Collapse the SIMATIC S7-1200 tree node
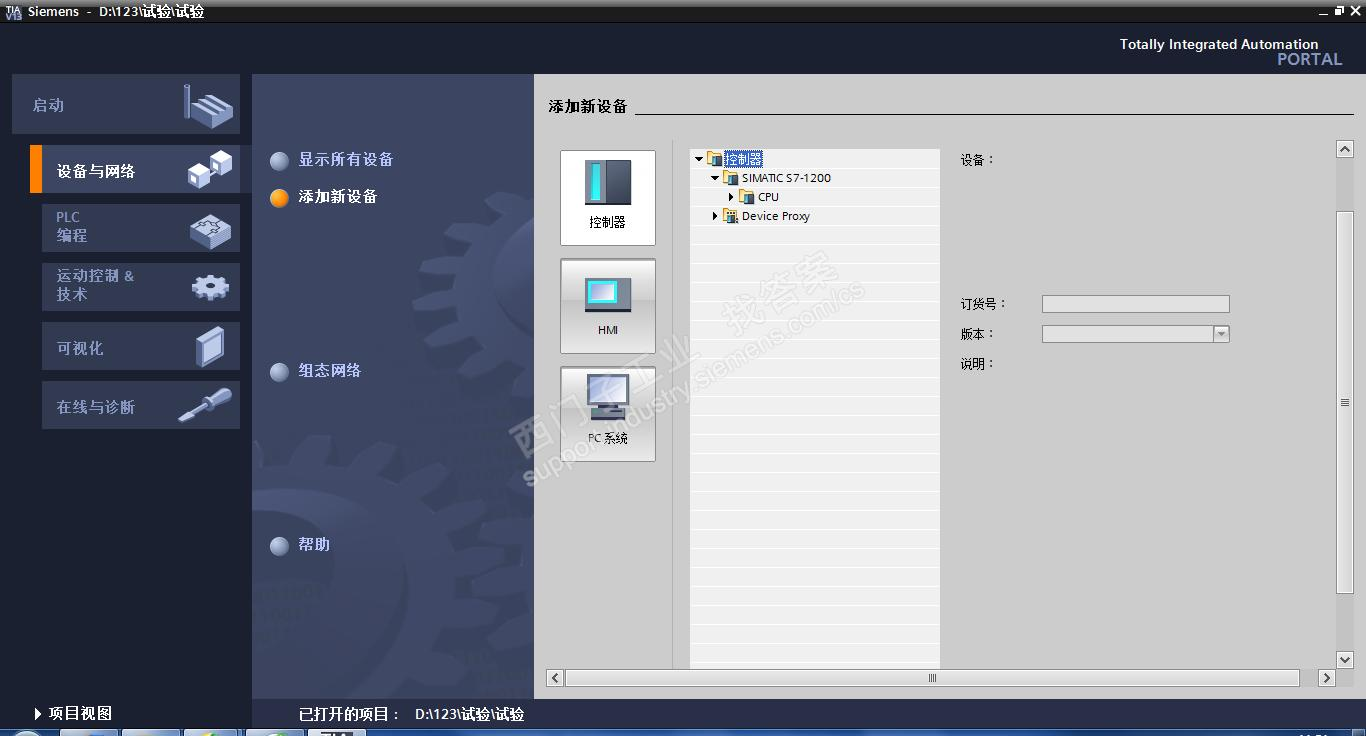Screen dimensions: 1366x736 715,178
